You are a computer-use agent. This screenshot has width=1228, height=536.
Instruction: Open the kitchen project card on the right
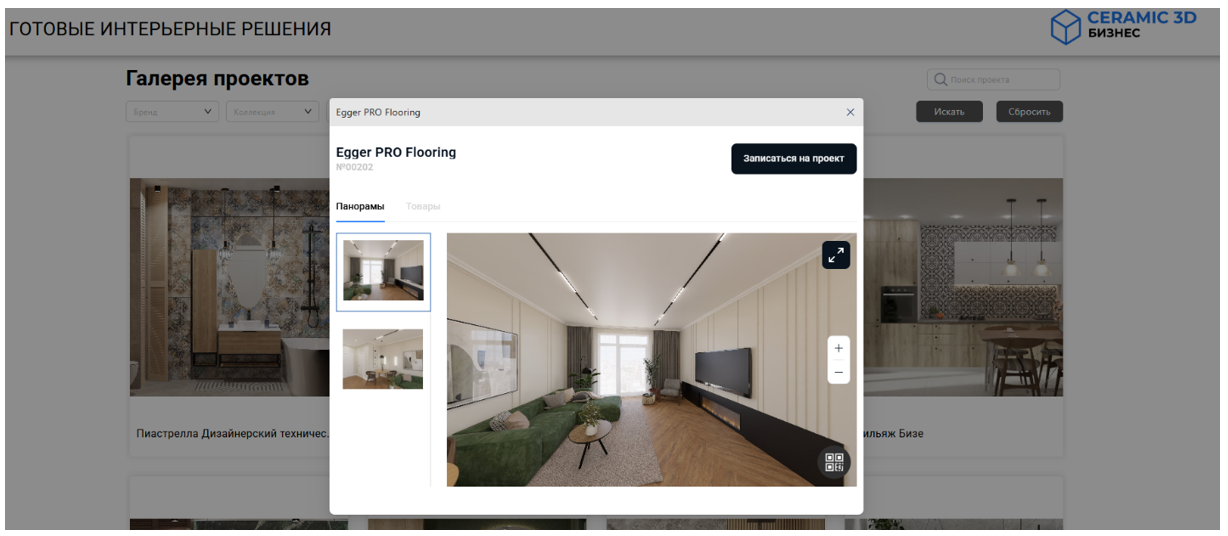[963, 287]
